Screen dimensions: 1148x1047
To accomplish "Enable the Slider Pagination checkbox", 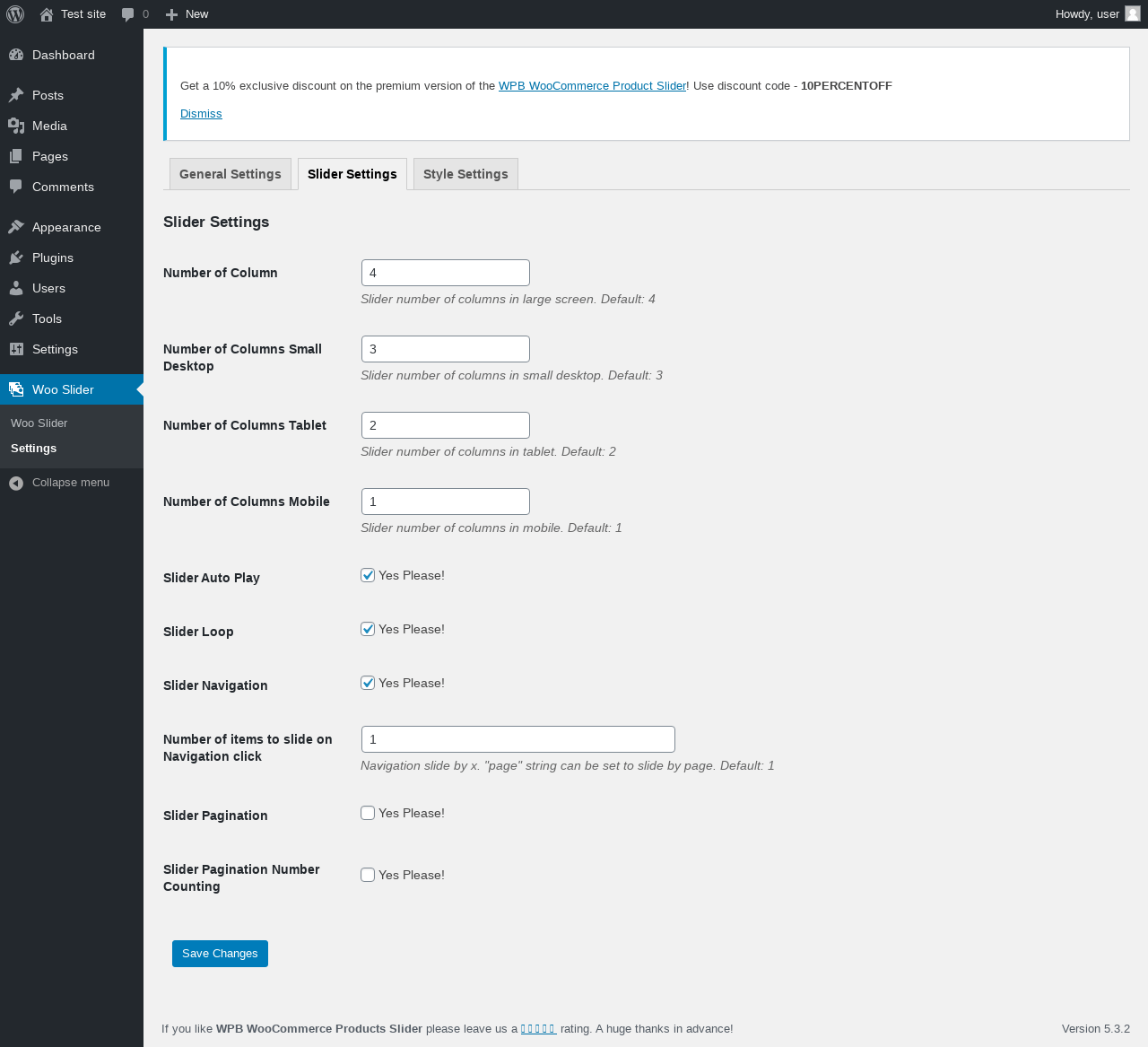I will tap(368, 813).
